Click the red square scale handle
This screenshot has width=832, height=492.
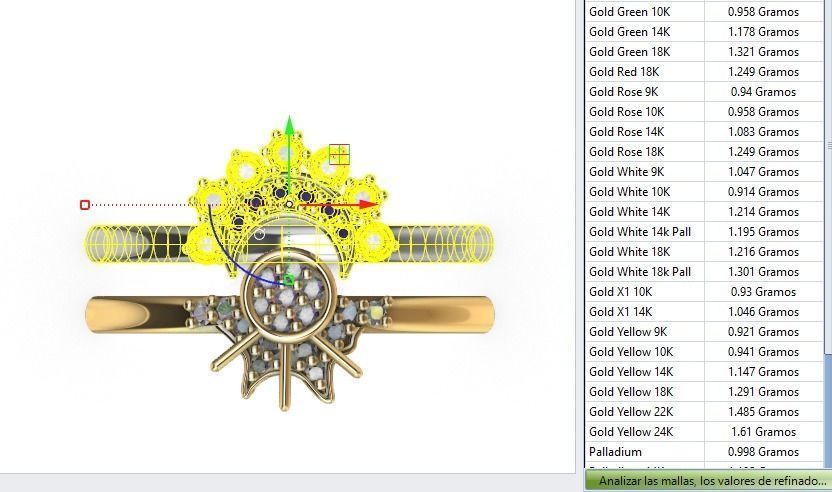pos(84,204)
